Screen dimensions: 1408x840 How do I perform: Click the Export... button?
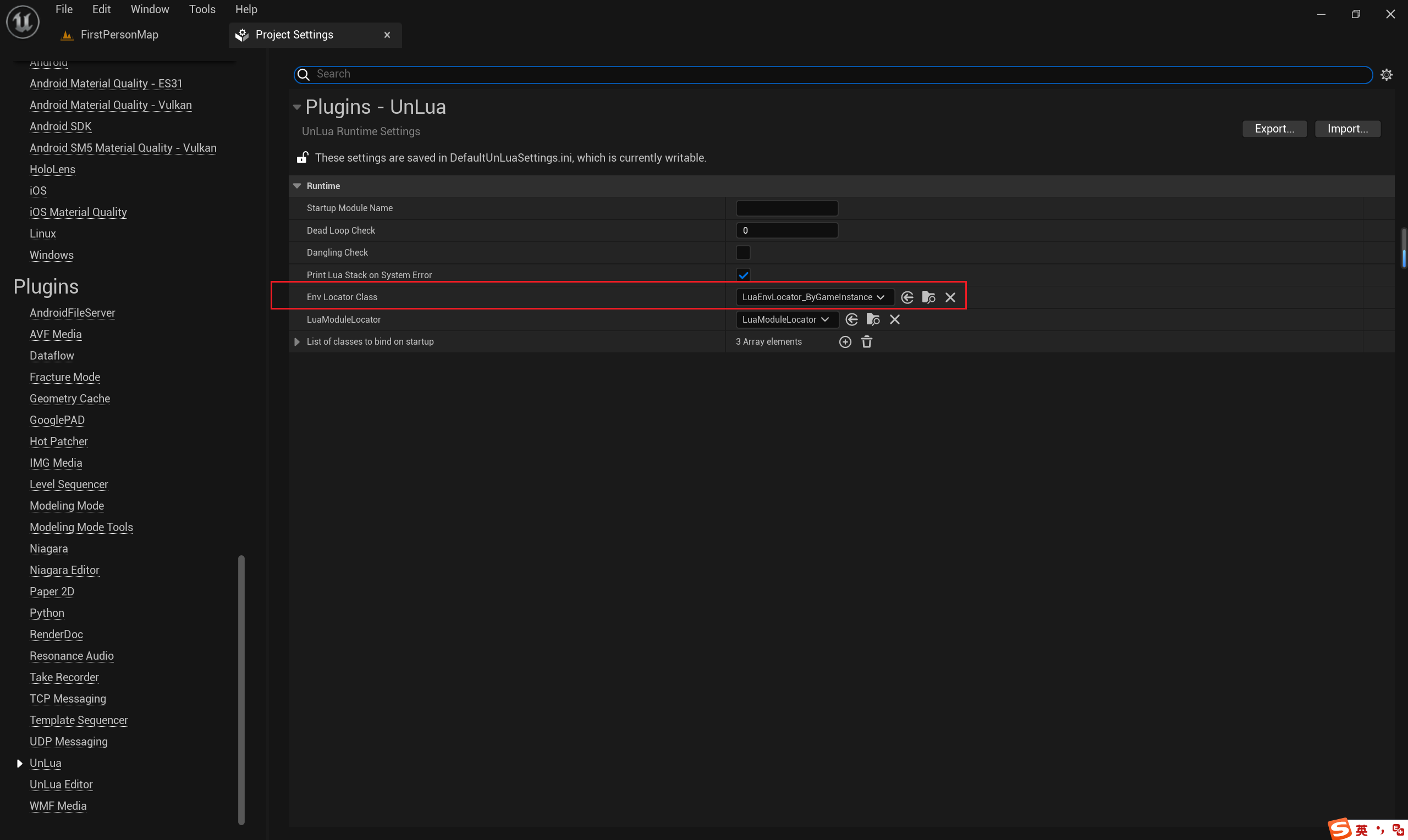pyautogui.click(x=1274, y=129)
